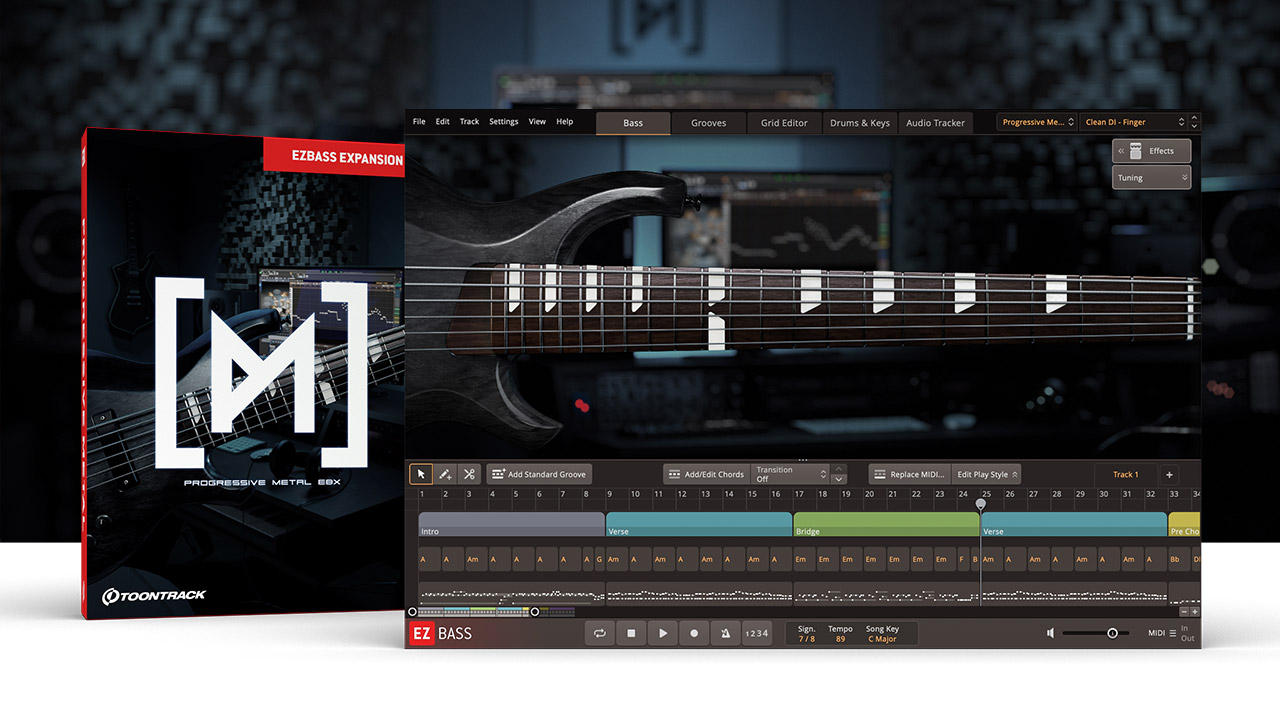Toggle the metronome icon
The width and height of the screenshot is (1280, 720).
coord(725,633)
